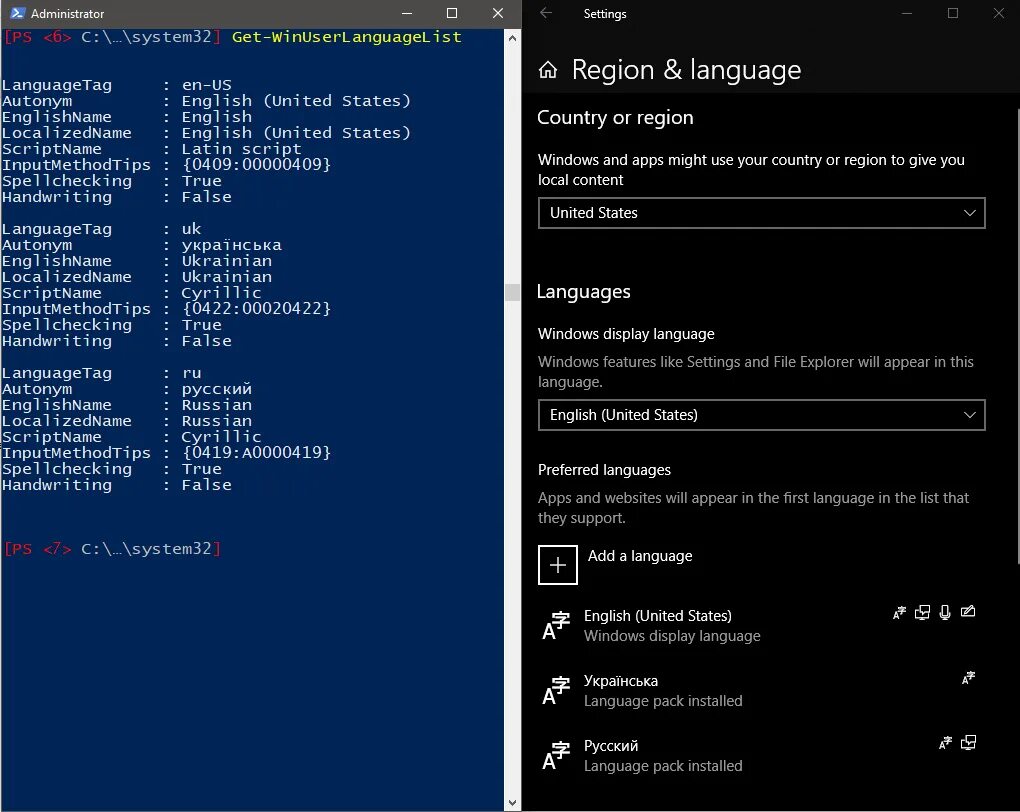
Task: Select the Русский language entry
Action: point(611,746)
